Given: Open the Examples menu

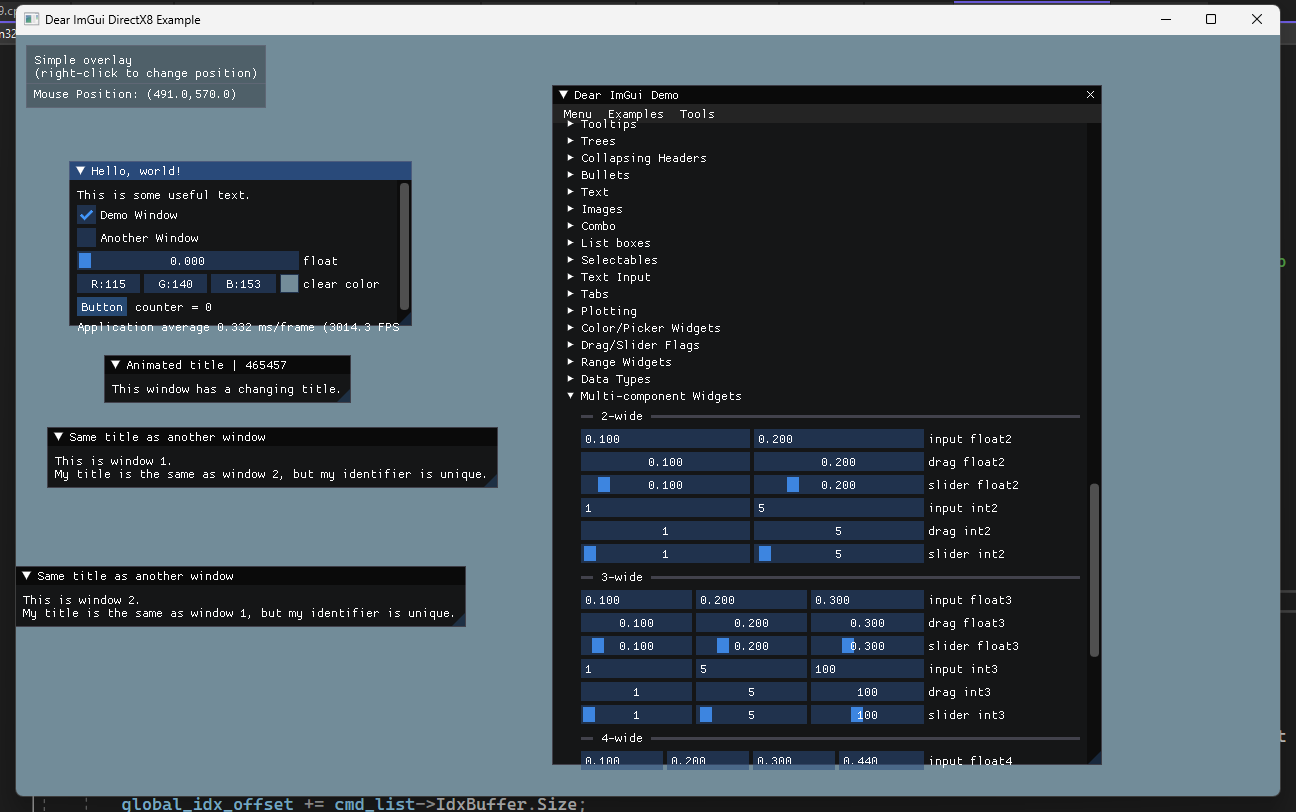Looking at the screenshot, I should tap(636, 113).
